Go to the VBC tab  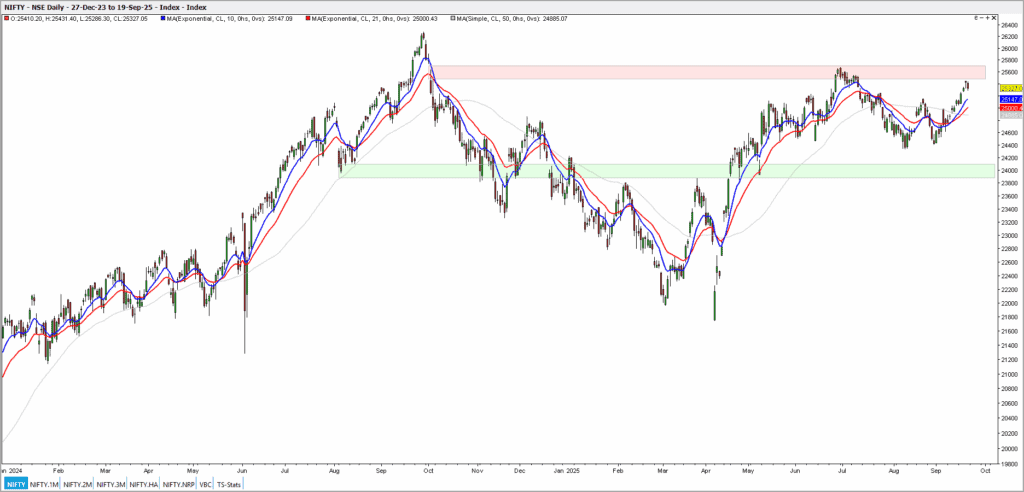pyautogui.click(x=205, y=484)
